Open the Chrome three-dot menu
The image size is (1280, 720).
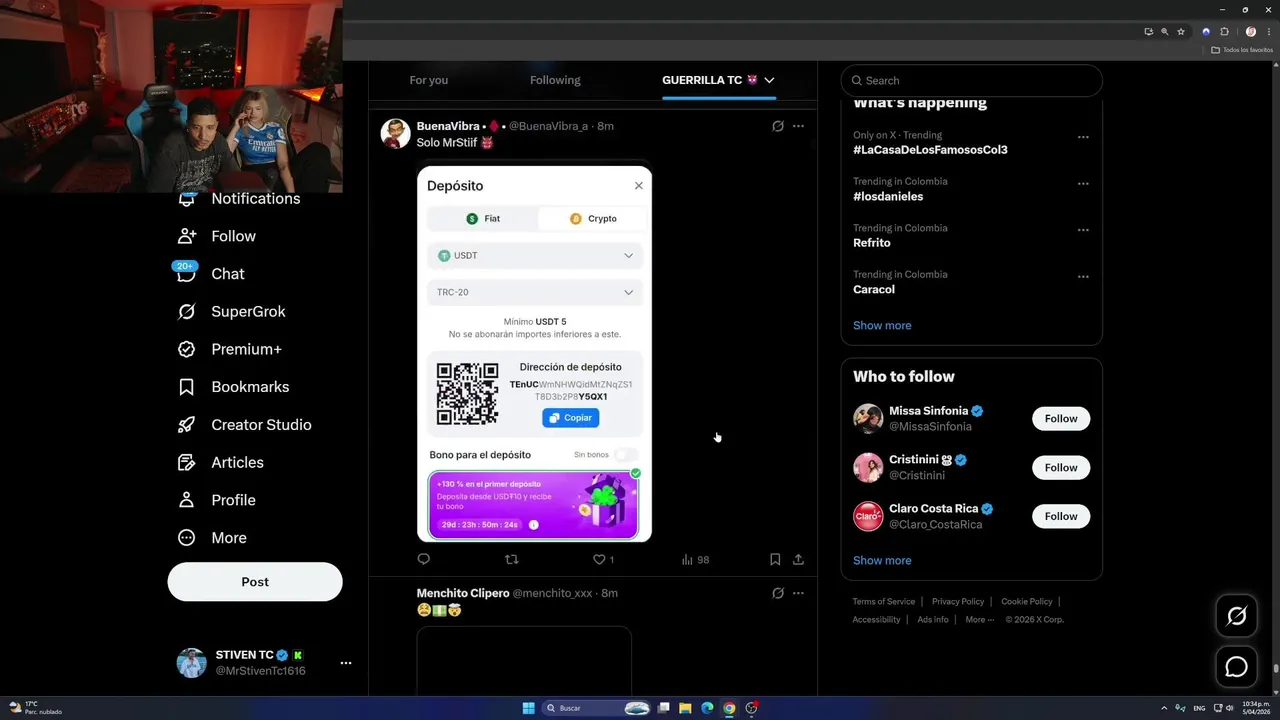[x=1270, y=32]
